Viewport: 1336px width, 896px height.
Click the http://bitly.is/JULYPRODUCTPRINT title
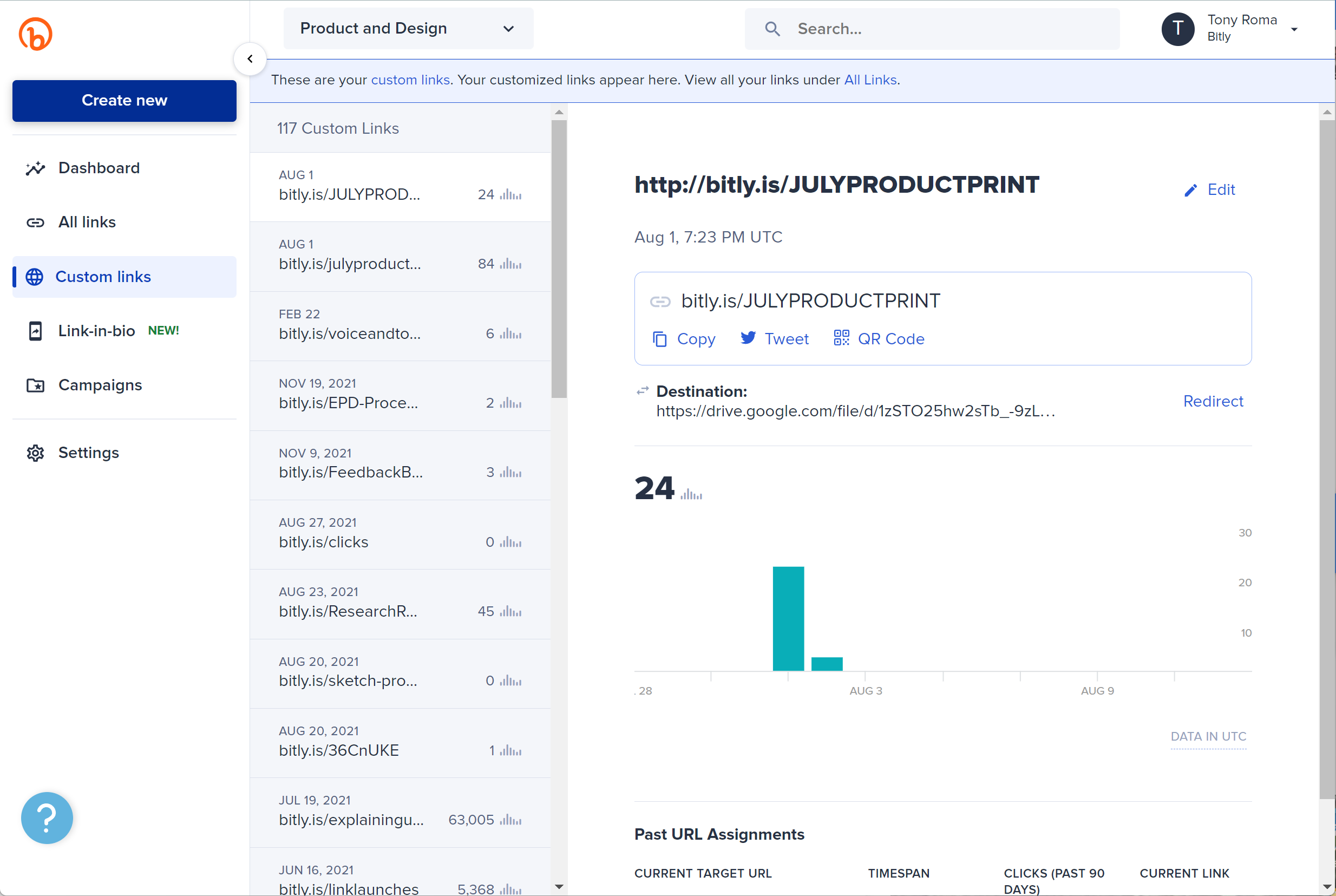point(837,185)
